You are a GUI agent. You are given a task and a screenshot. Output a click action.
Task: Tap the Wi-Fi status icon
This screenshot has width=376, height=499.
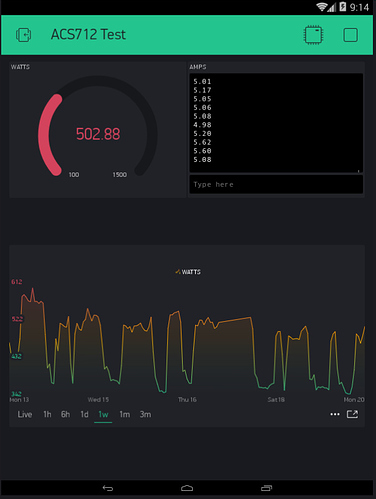tap(321, 7)
